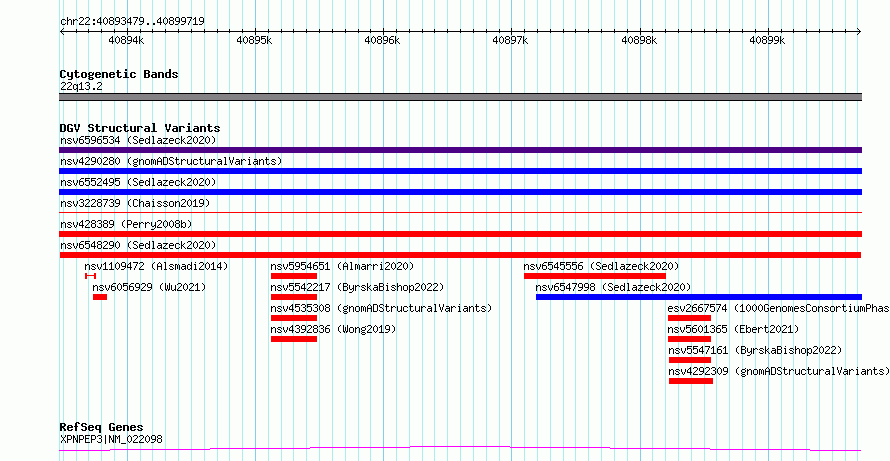Click the 40894k ruler label
This screenshot has width=890, height=461.
pos(127,40)
